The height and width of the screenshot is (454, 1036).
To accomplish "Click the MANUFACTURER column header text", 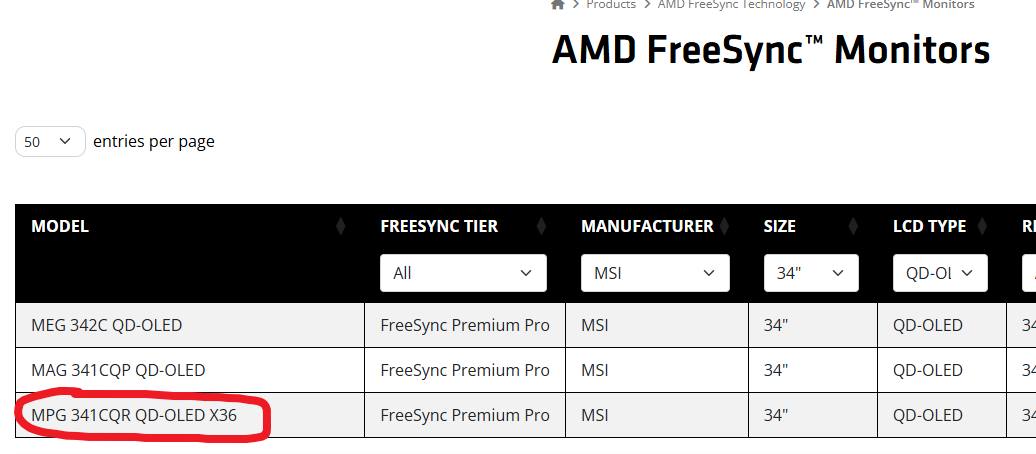I will click(x=648, y=226).
